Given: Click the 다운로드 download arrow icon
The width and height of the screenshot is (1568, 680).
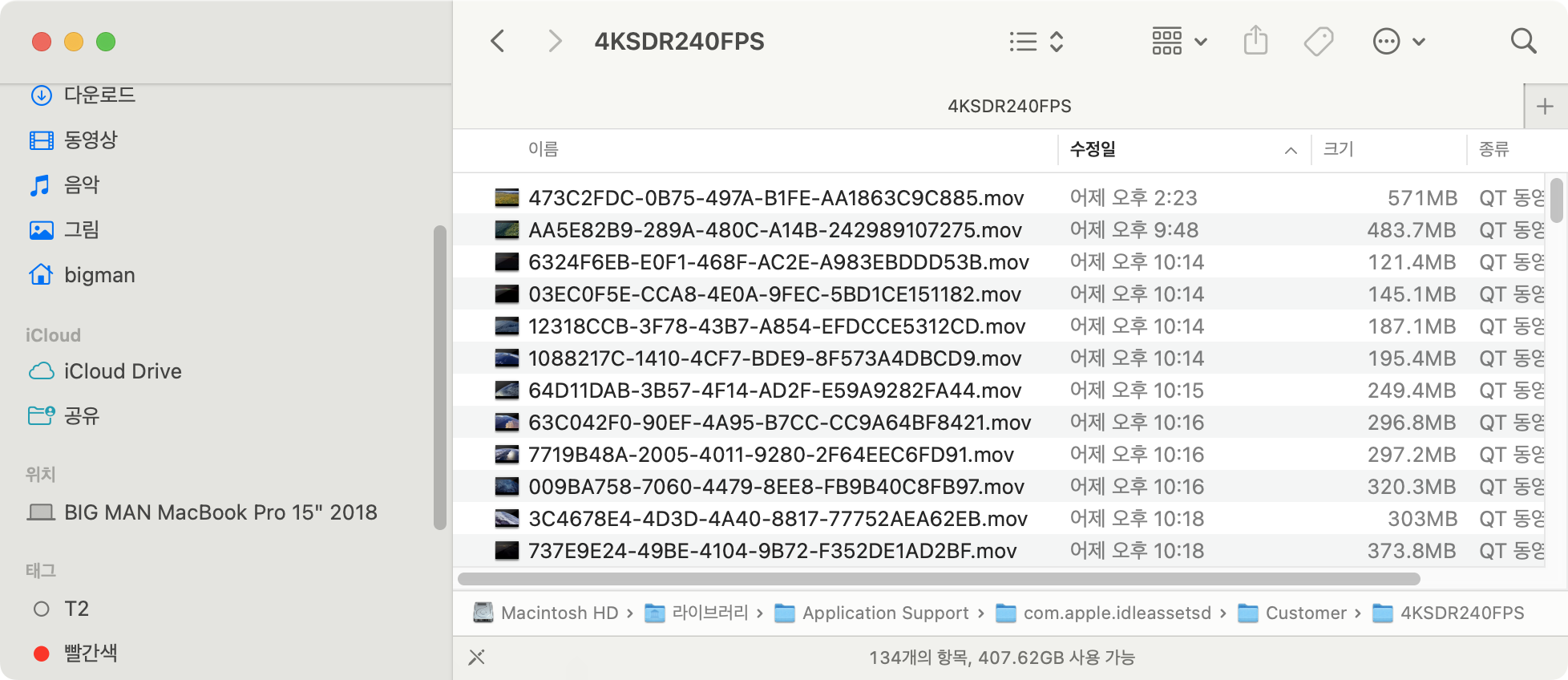Looking at the screenshot, I should [x=41, y=95].
